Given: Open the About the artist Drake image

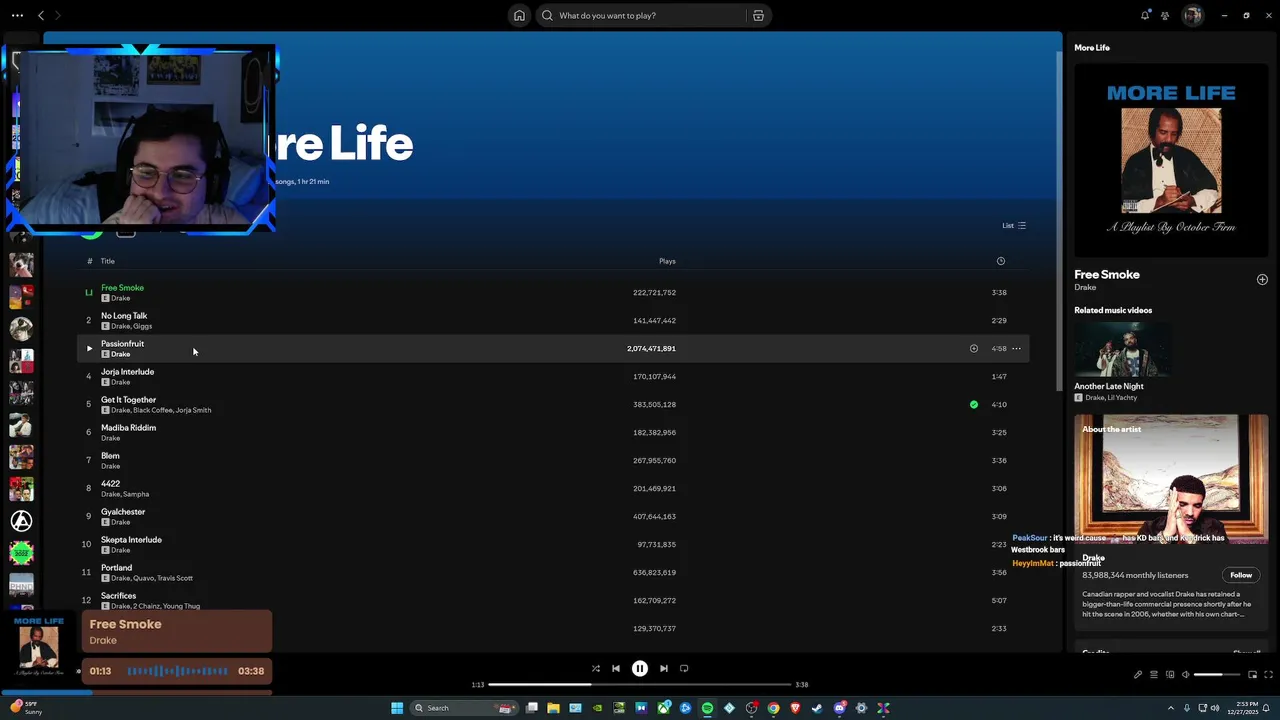Looking at the screenshot, I should [1171, 479].
